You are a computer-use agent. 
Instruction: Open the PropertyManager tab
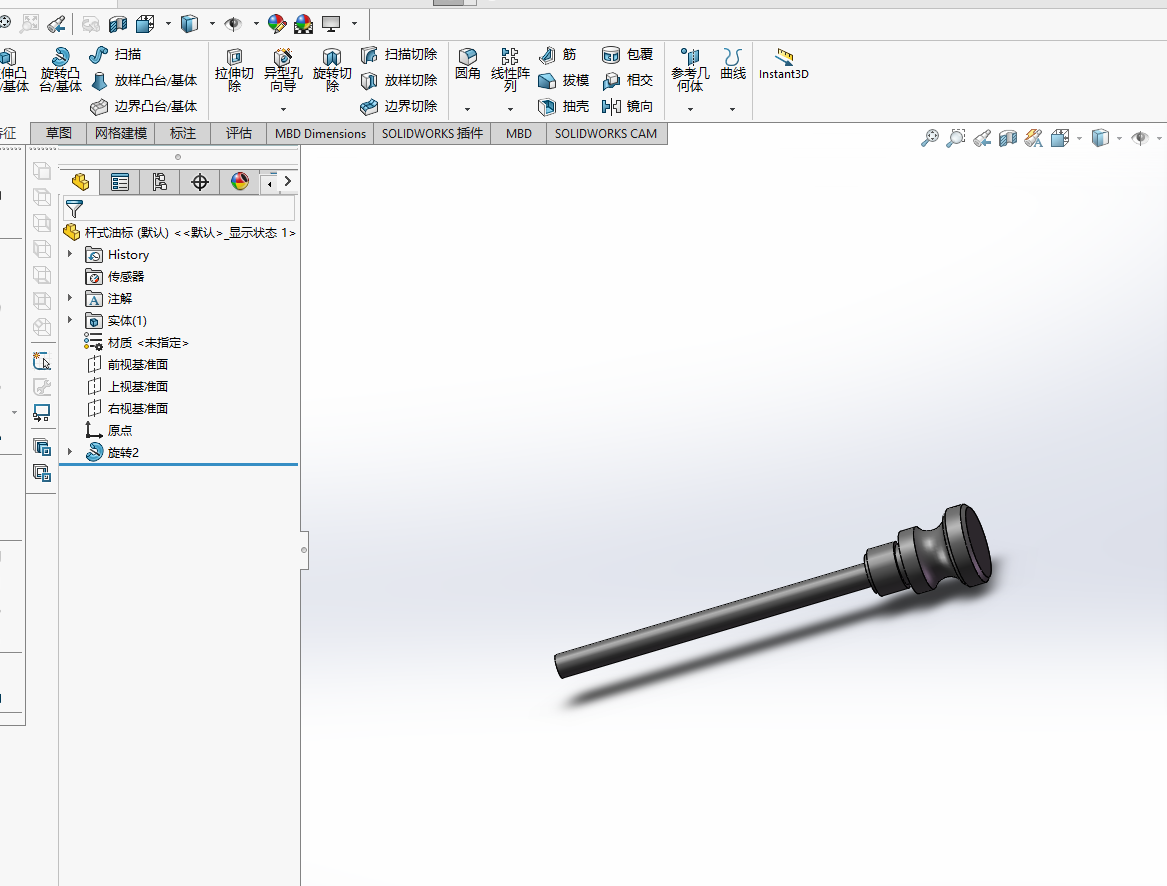(x=120, y=182)
